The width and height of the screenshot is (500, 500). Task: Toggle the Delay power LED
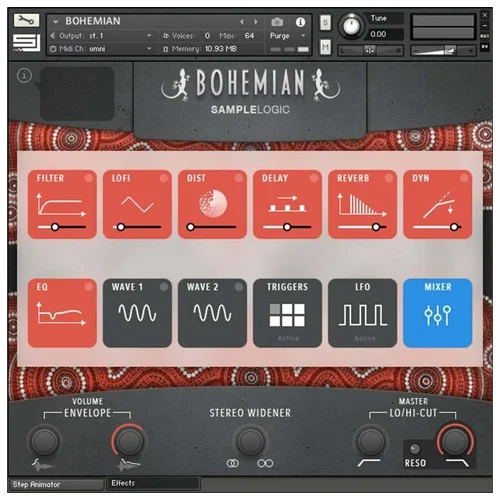314,178
